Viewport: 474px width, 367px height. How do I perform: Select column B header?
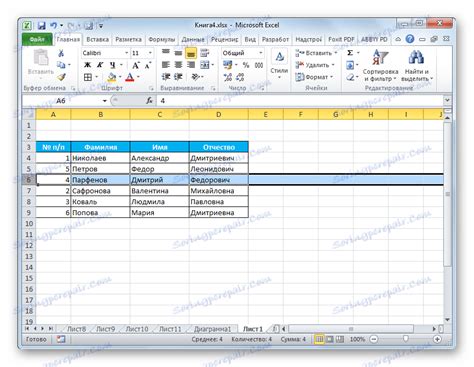point(100,115)
